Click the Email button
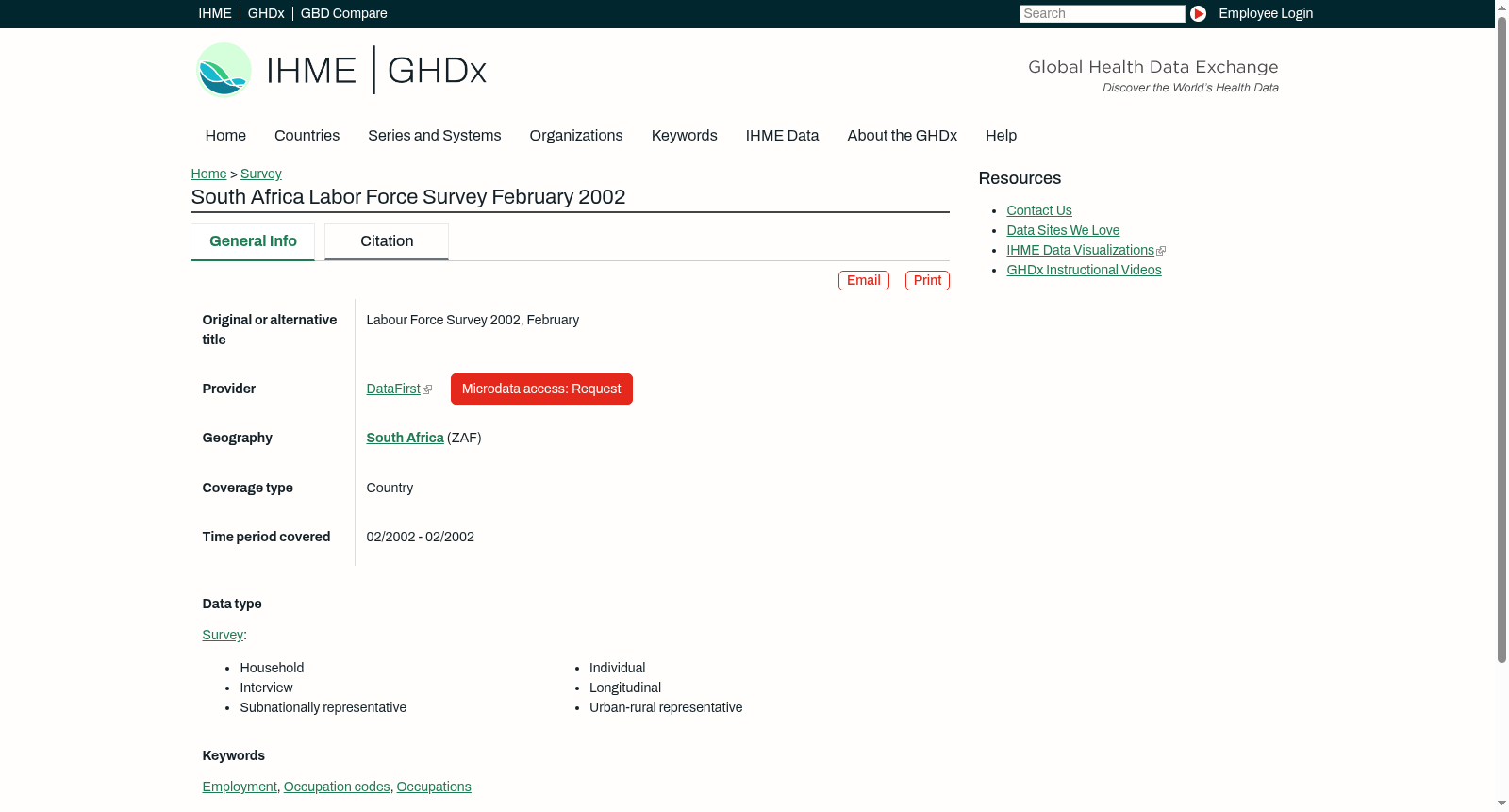 [864, 281]
